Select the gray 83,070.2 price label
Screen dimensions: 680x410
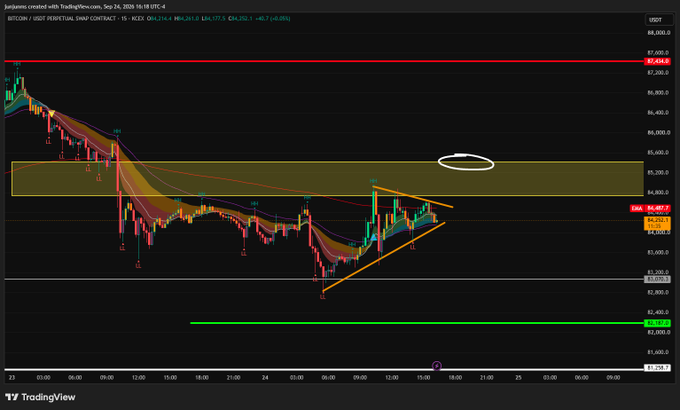658,279
